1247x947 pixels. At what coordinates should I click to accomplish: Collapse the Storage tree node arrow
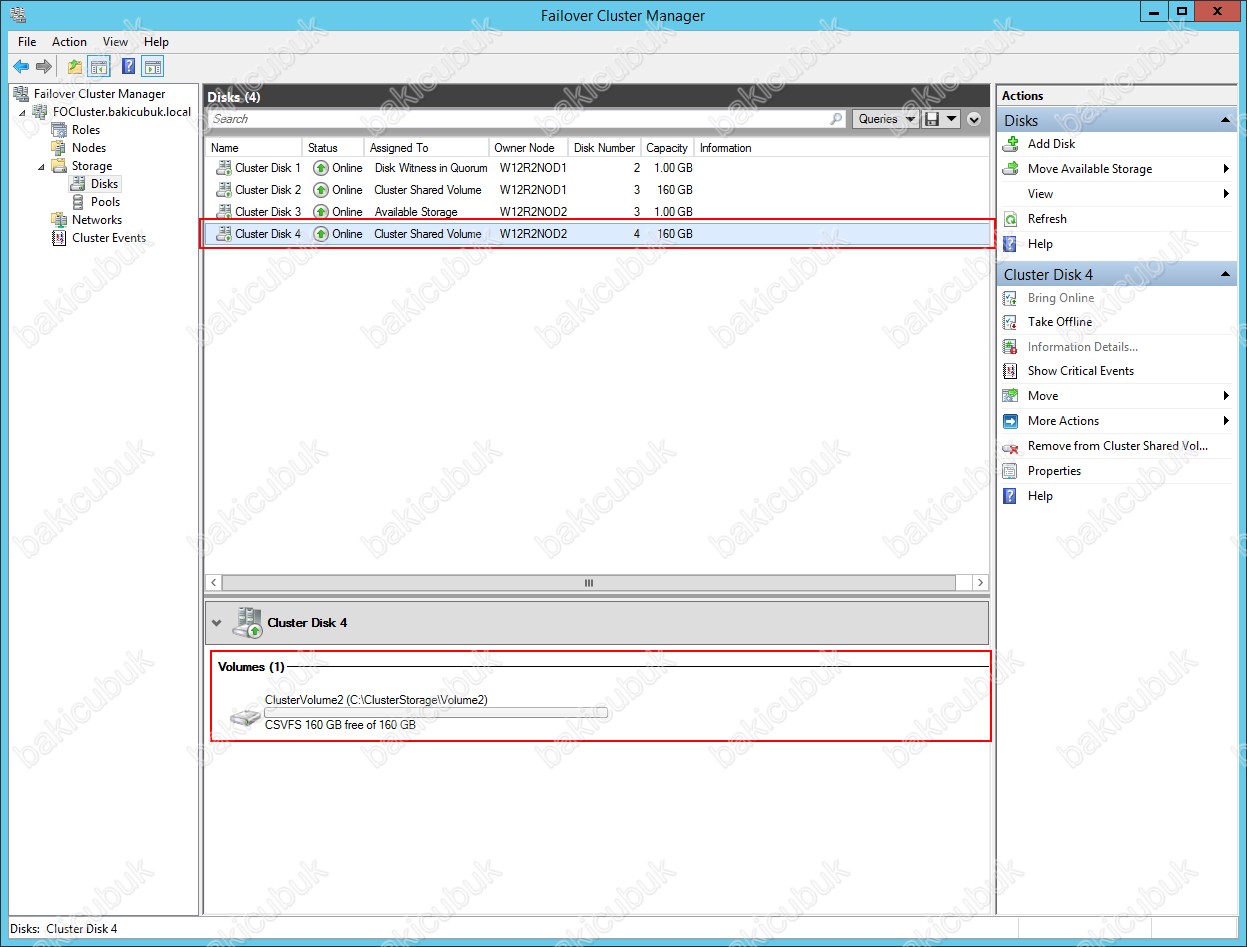(41, 166)
